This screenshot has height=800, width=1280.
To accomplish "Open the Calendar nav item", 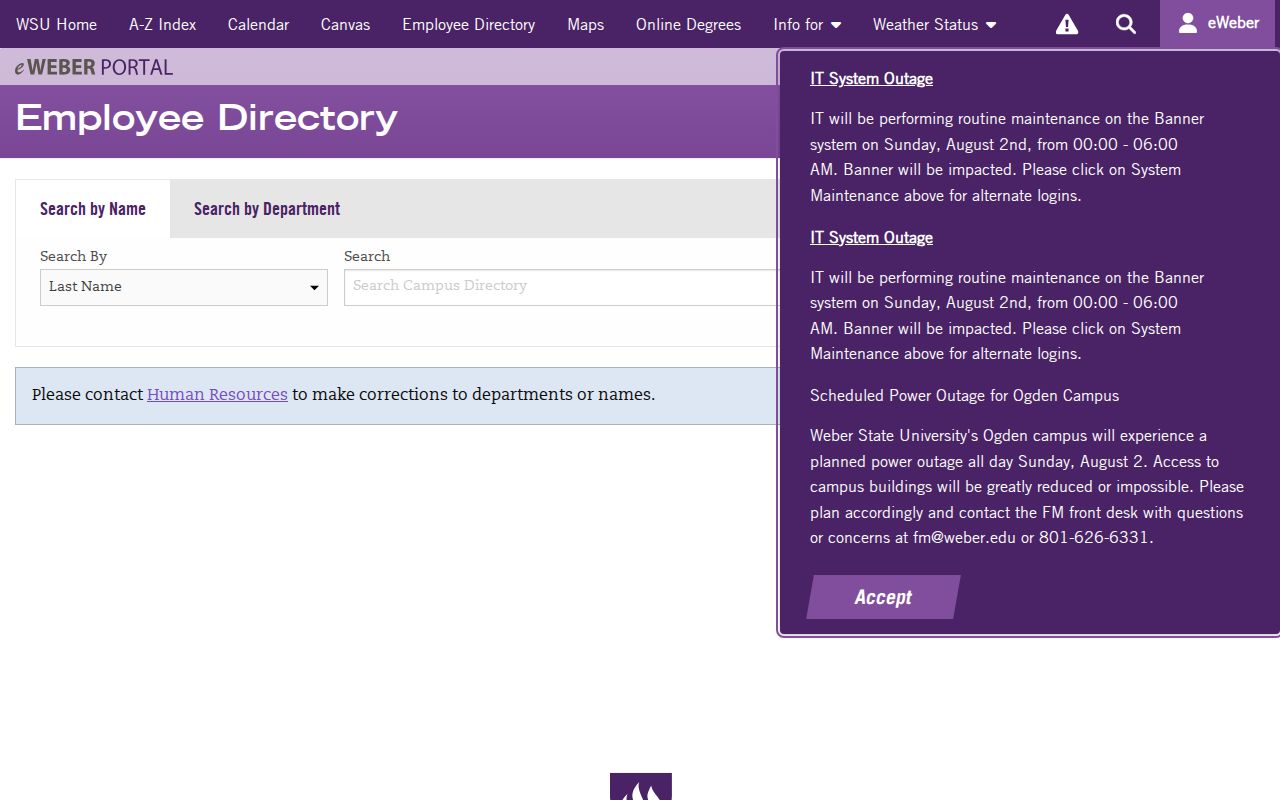I will pos(258,24).
